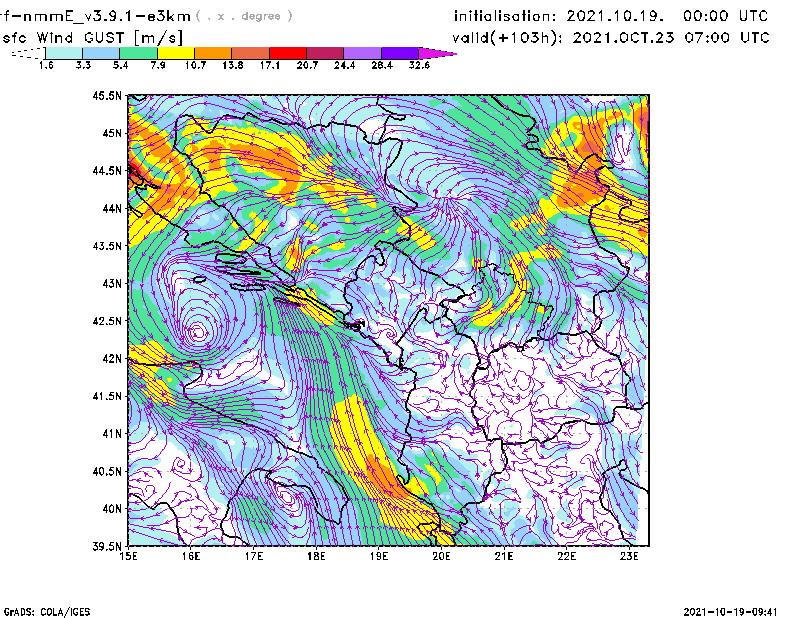
Task: Choose the light purple swatch after 24.4
Action: [362, 53]
